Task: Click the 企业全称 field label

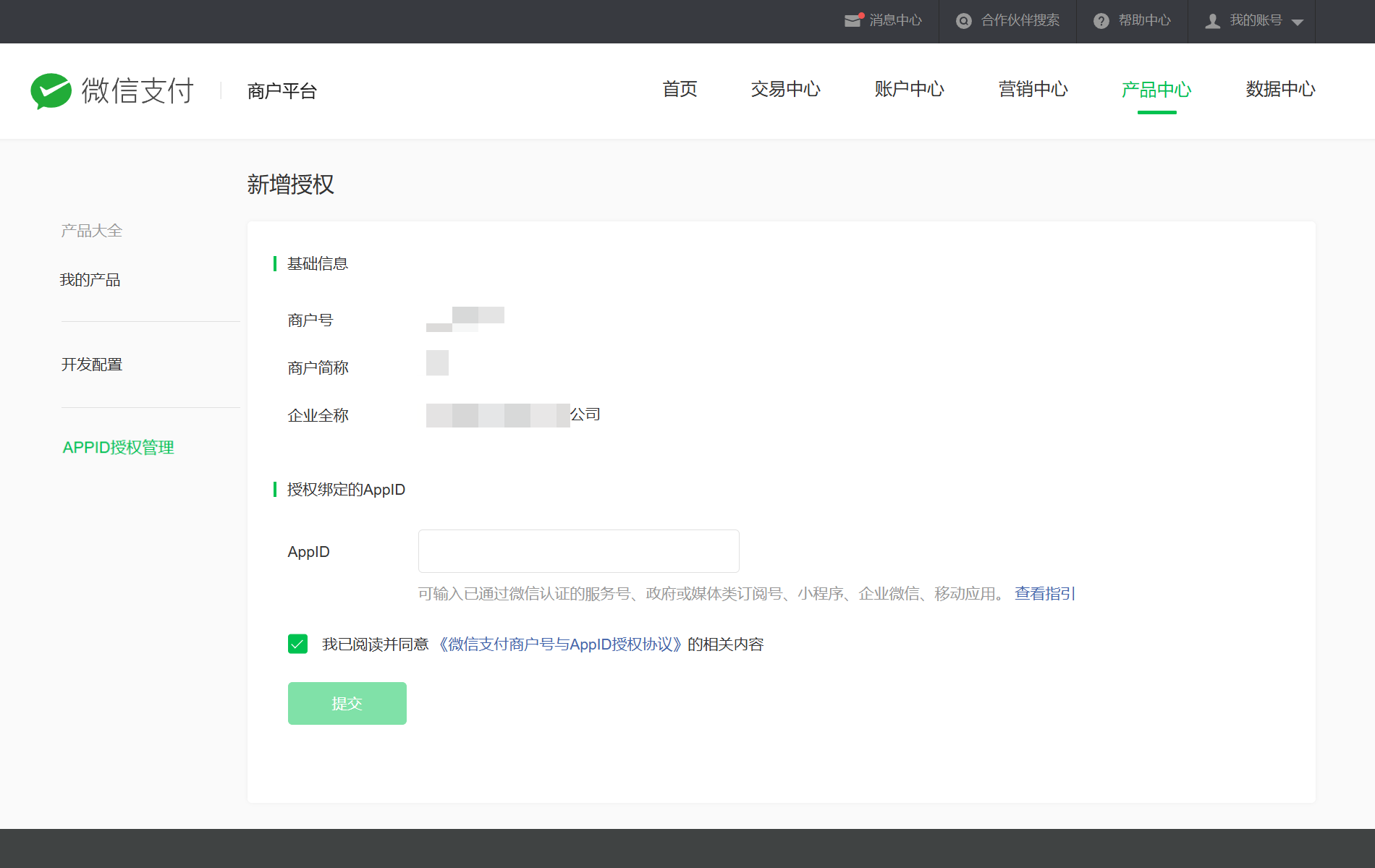Action: click(x=318, y=416)
